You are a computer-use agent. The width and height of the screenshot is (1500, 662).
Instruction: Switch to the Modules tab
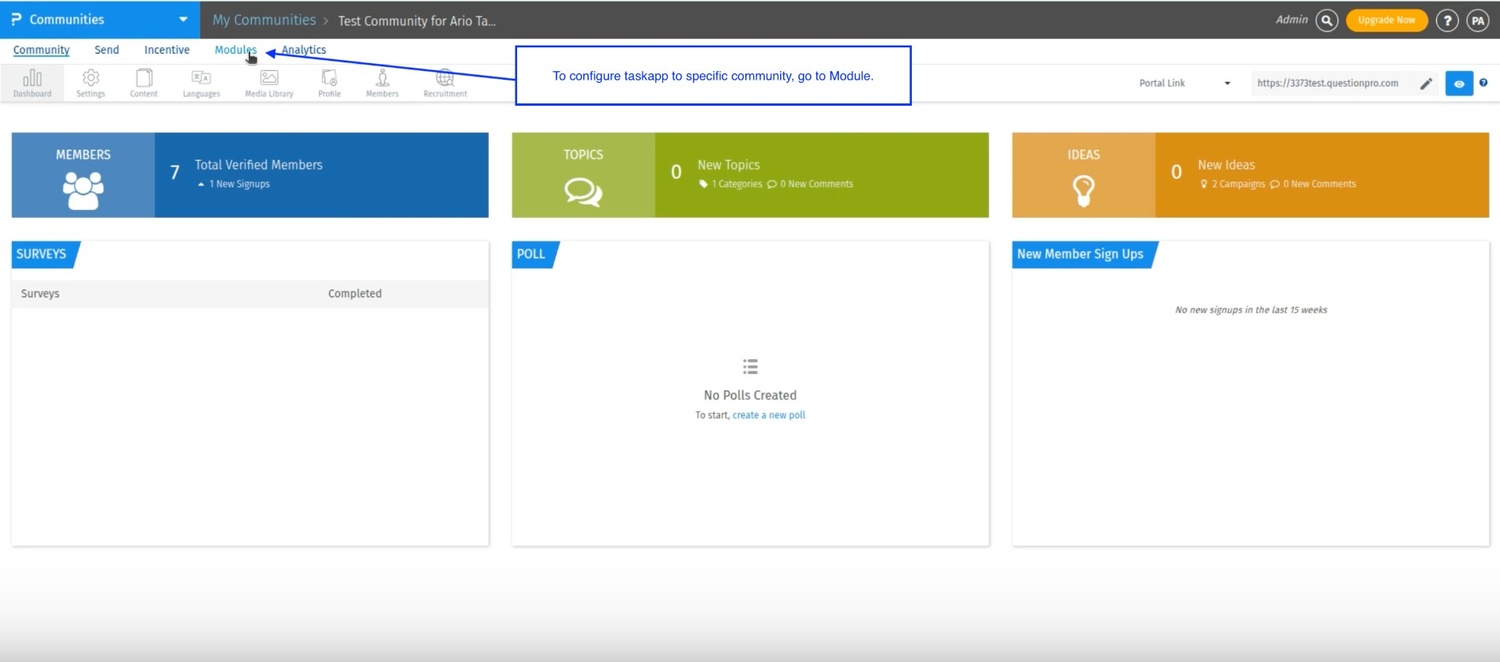point(236,50)
